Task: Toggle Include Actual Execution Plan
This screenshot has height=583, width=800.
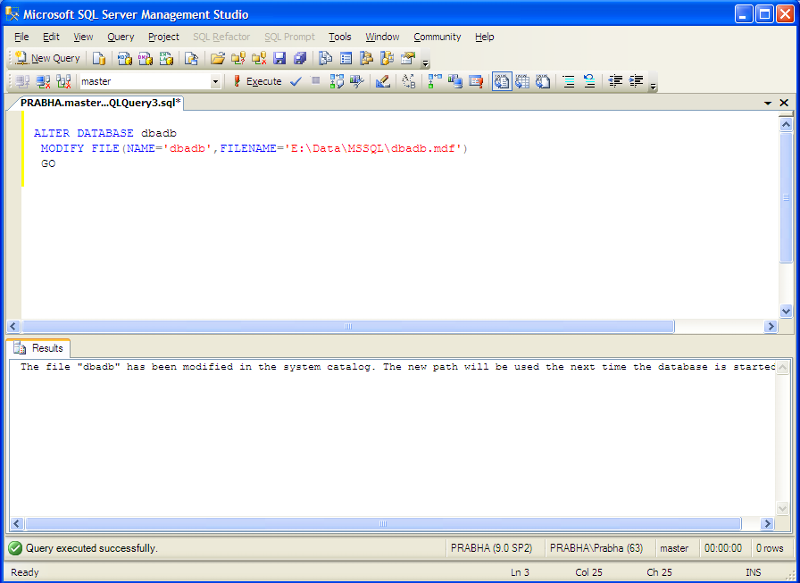Action: click(435, 81)
